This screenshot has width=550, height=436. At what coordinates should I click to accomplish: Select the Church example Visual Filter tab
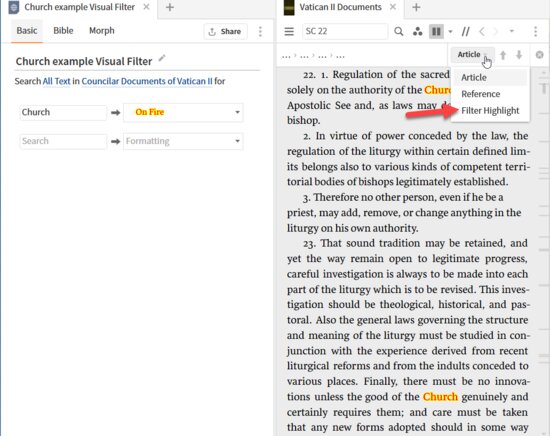(80, 7)
